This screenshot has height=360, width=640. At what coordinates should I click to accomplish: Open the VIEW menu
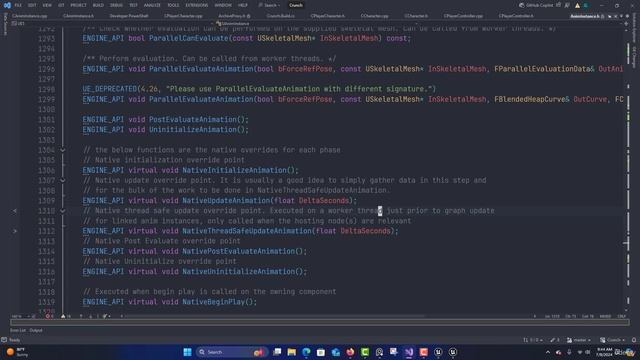pos(47,5)
